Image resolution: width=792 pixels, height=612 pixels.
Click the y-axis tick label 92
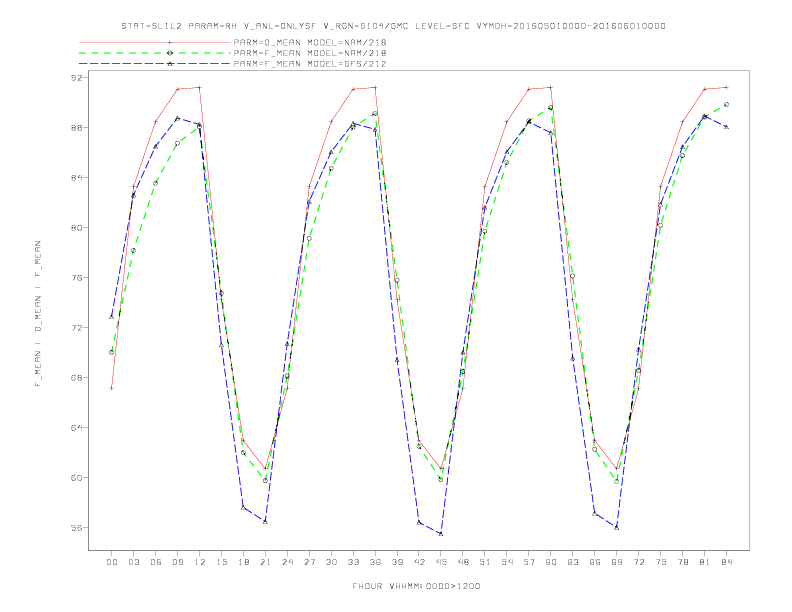click(77, 78)
